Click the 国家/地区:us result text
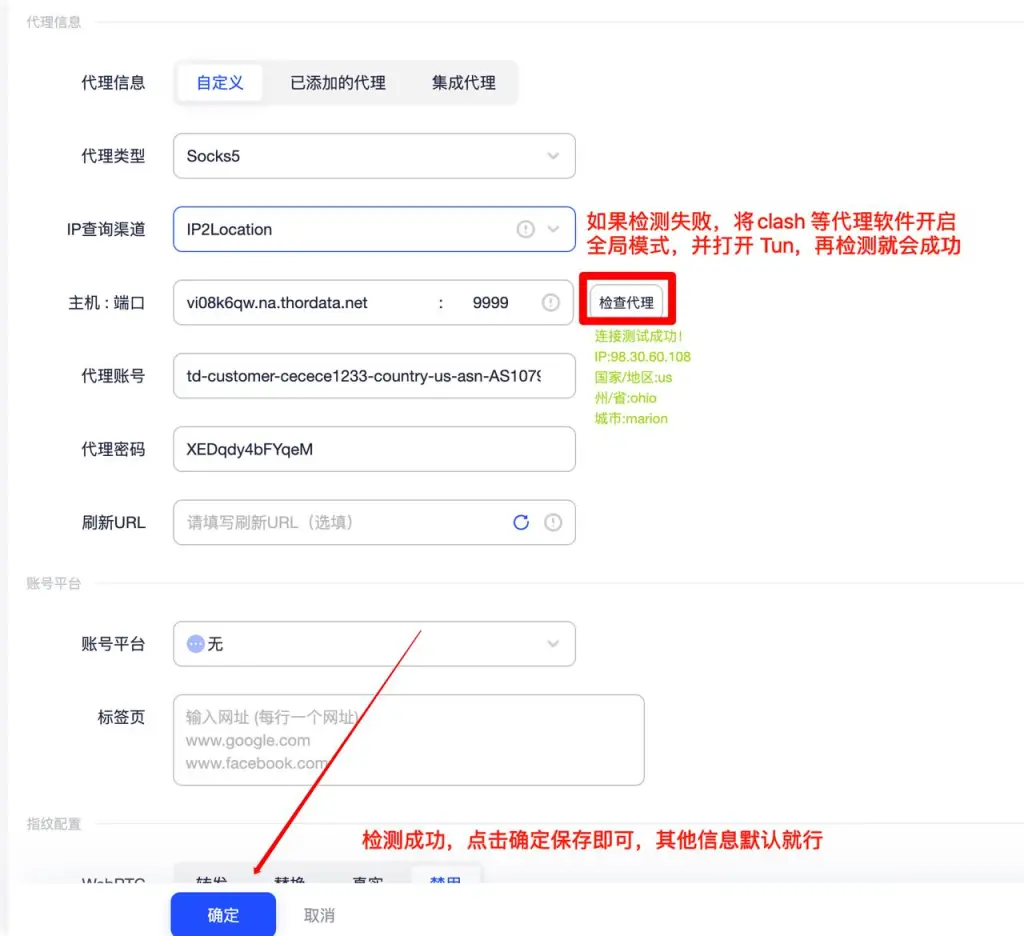 [x=633, y=378]
